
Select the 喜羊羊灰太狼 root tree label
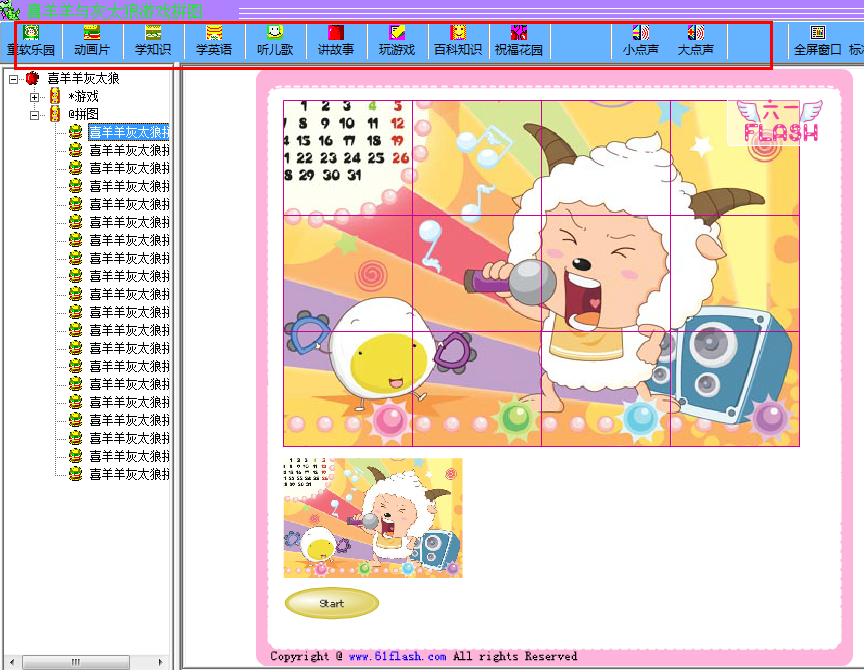coord(83,78)
